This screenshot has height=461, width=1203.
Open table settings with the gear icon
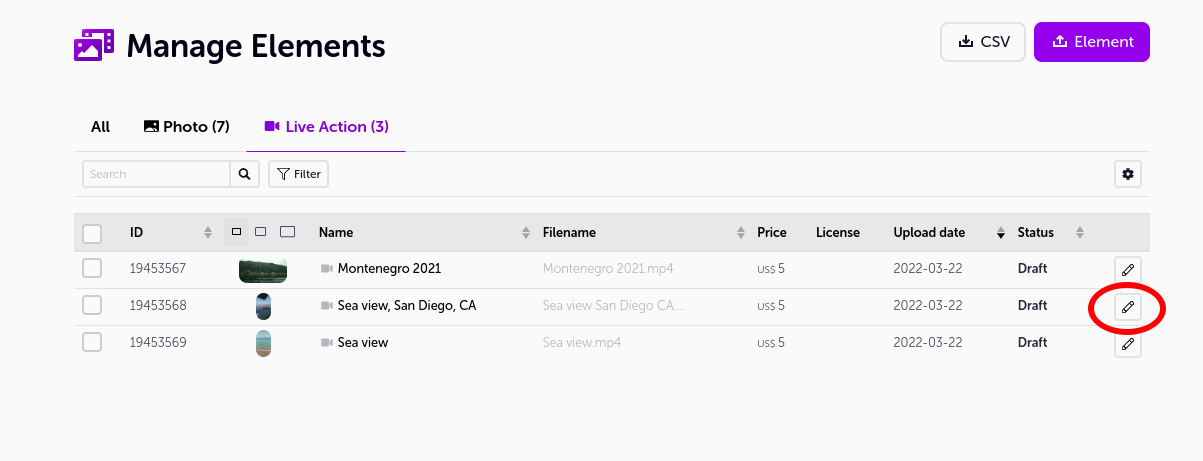point(1128,174)
